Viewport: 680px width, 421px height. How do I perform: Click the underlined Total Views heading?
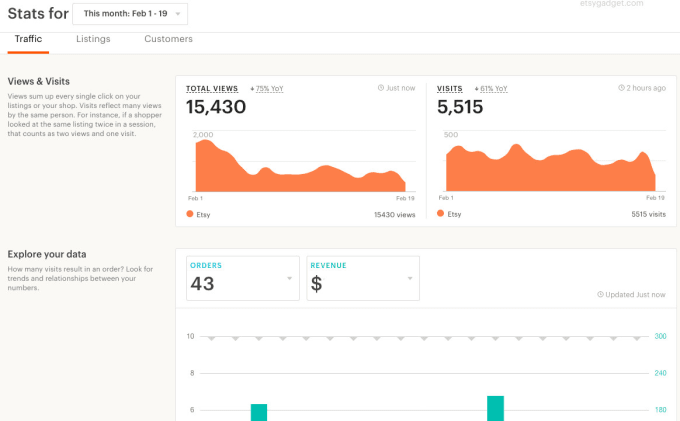click(x=214, y=88)
